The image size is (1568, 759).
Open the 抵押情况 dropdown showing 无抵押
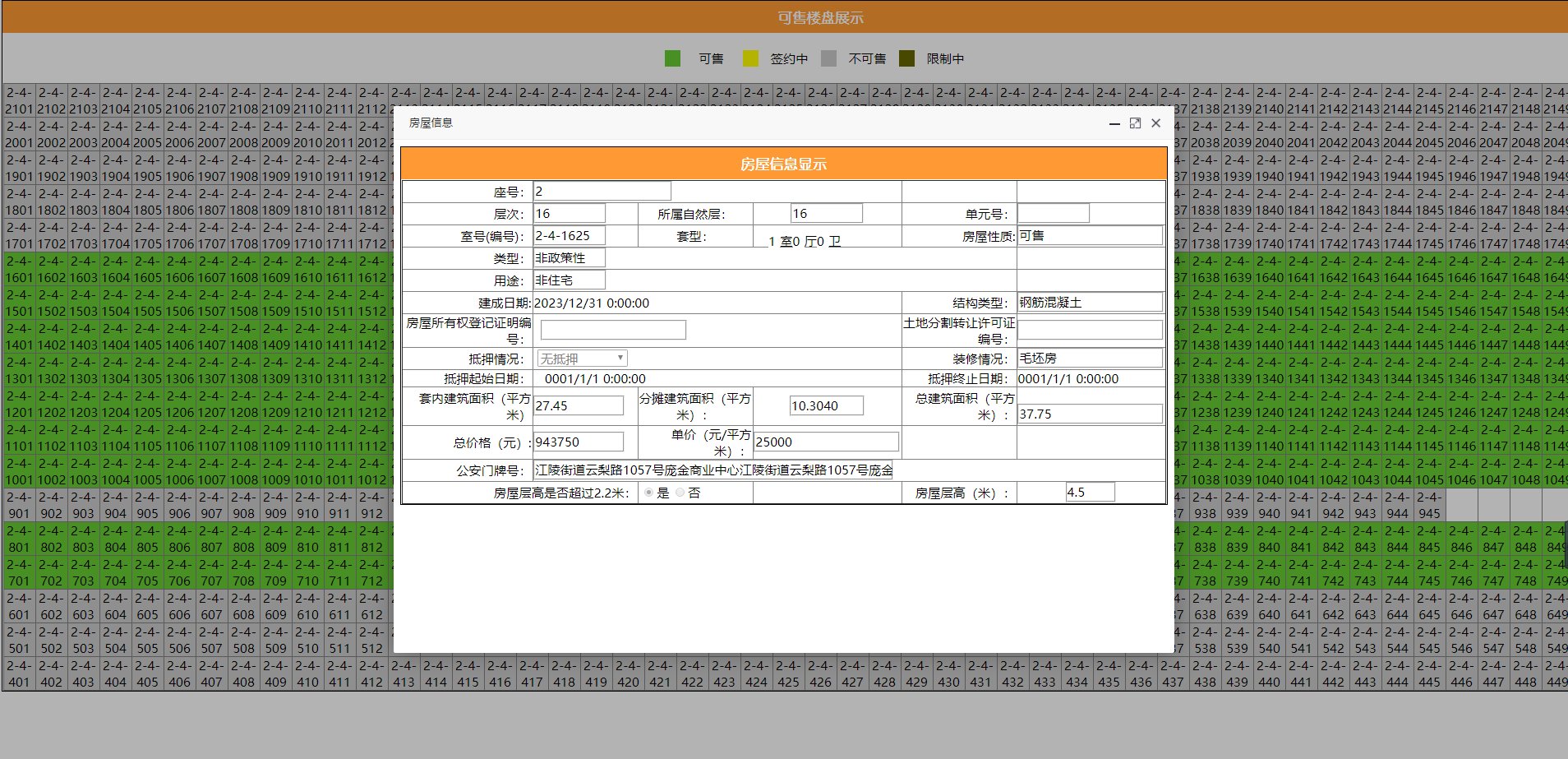[582, 359]
